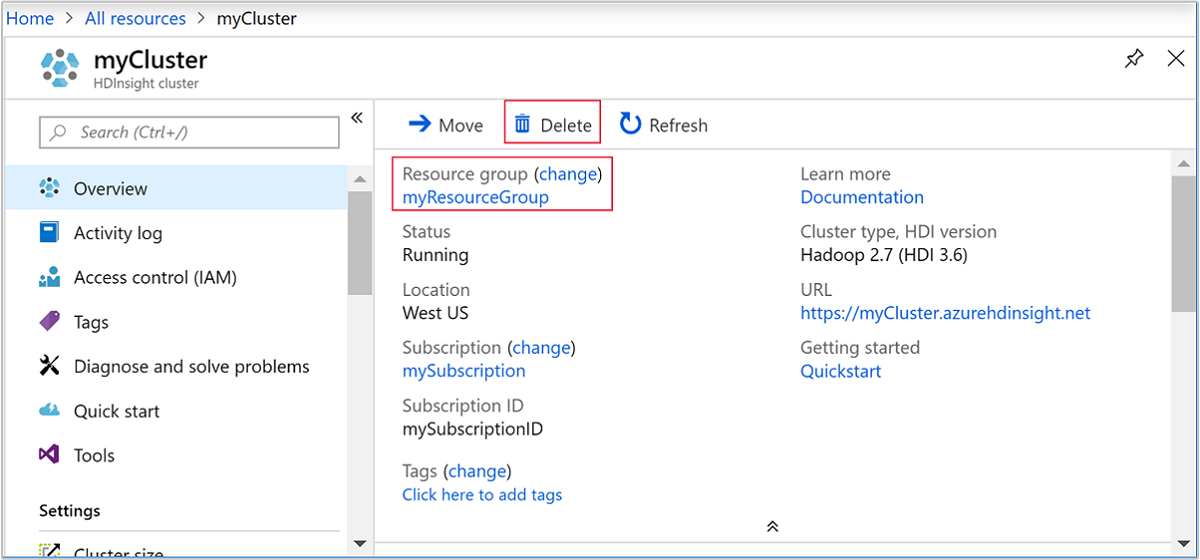The image size is (1200, 560).
Task: Click the Access control (IAM) people icon
Action: [49, 278]
